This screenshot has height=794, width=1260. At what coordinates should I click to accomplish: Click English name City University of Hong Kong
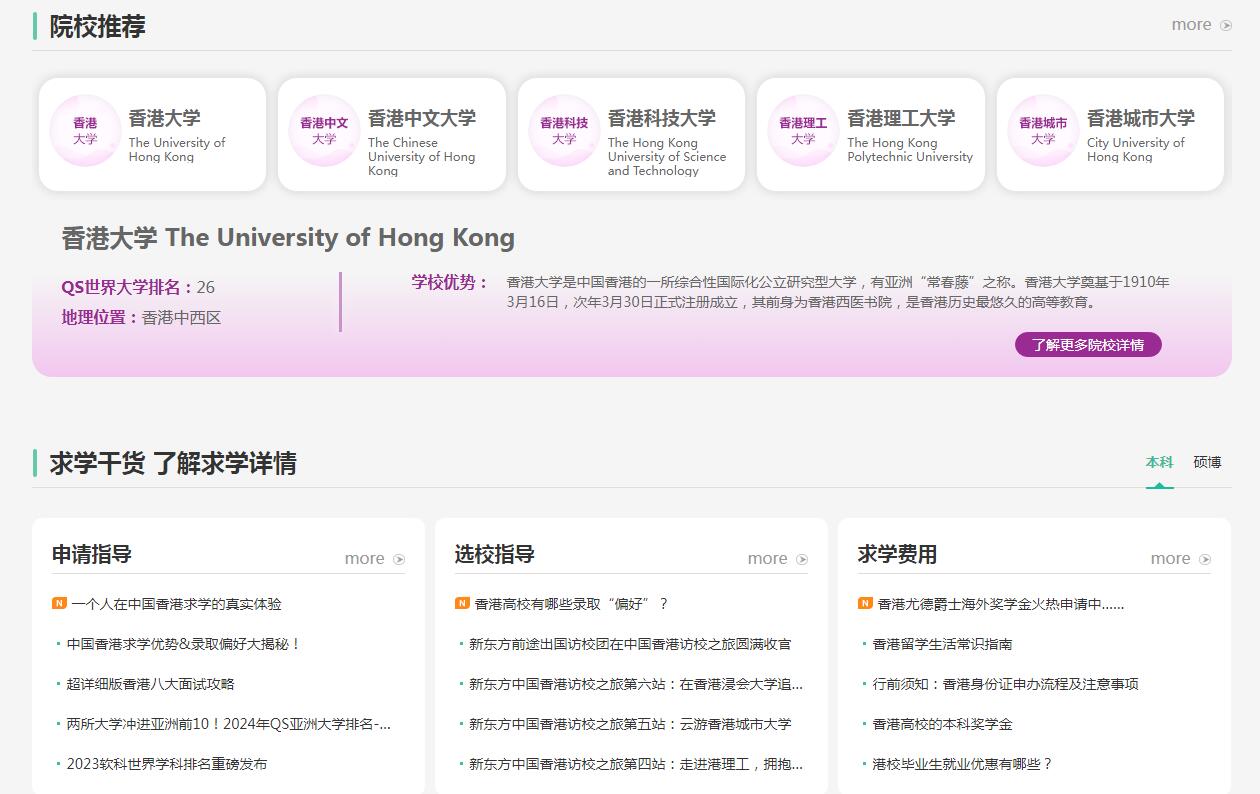tap(1136, 150)
